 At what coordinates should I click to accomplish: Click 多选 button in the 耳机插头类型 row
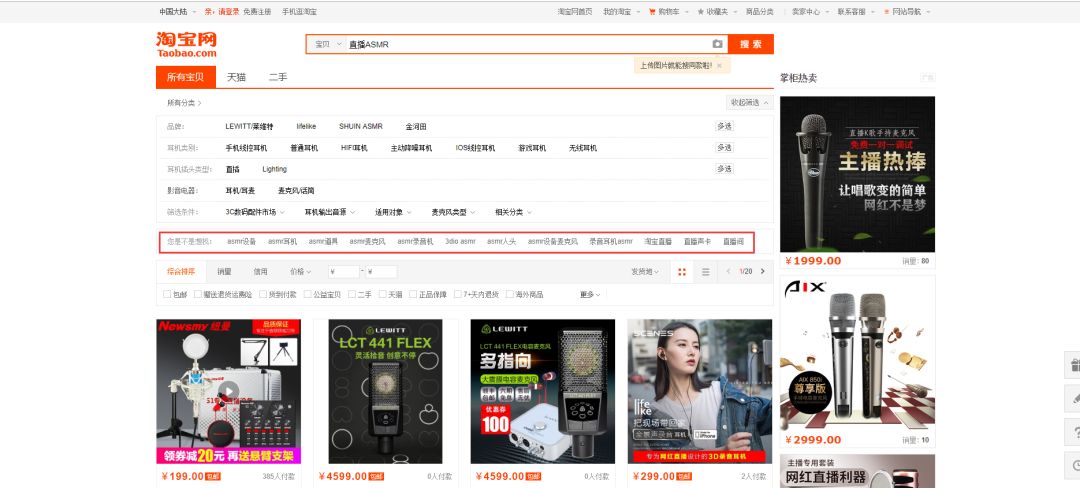(x=724, y=169)
